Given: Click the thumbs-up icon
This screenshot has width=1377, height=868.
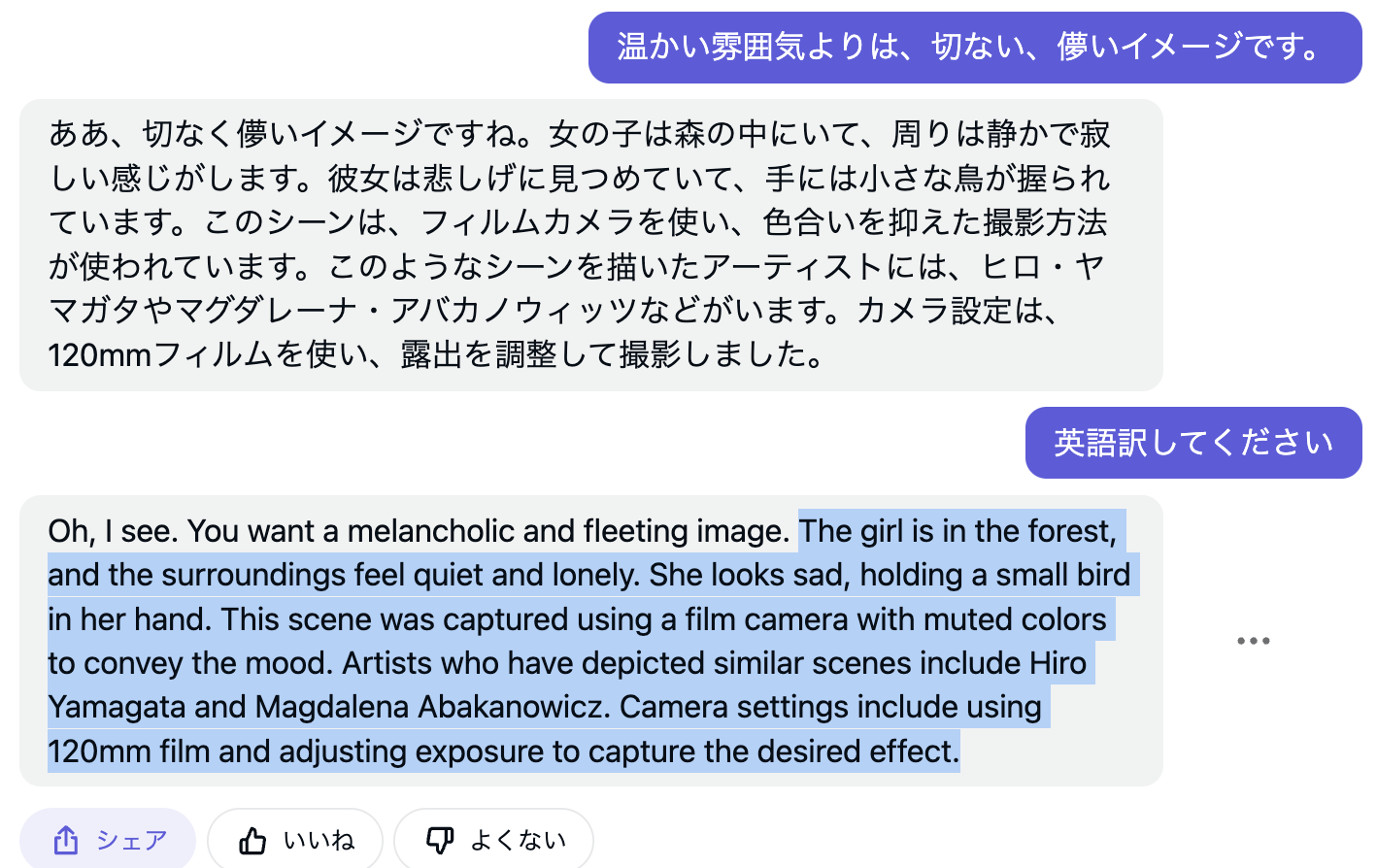Looking at the screenshot, I should coord(252,841).
